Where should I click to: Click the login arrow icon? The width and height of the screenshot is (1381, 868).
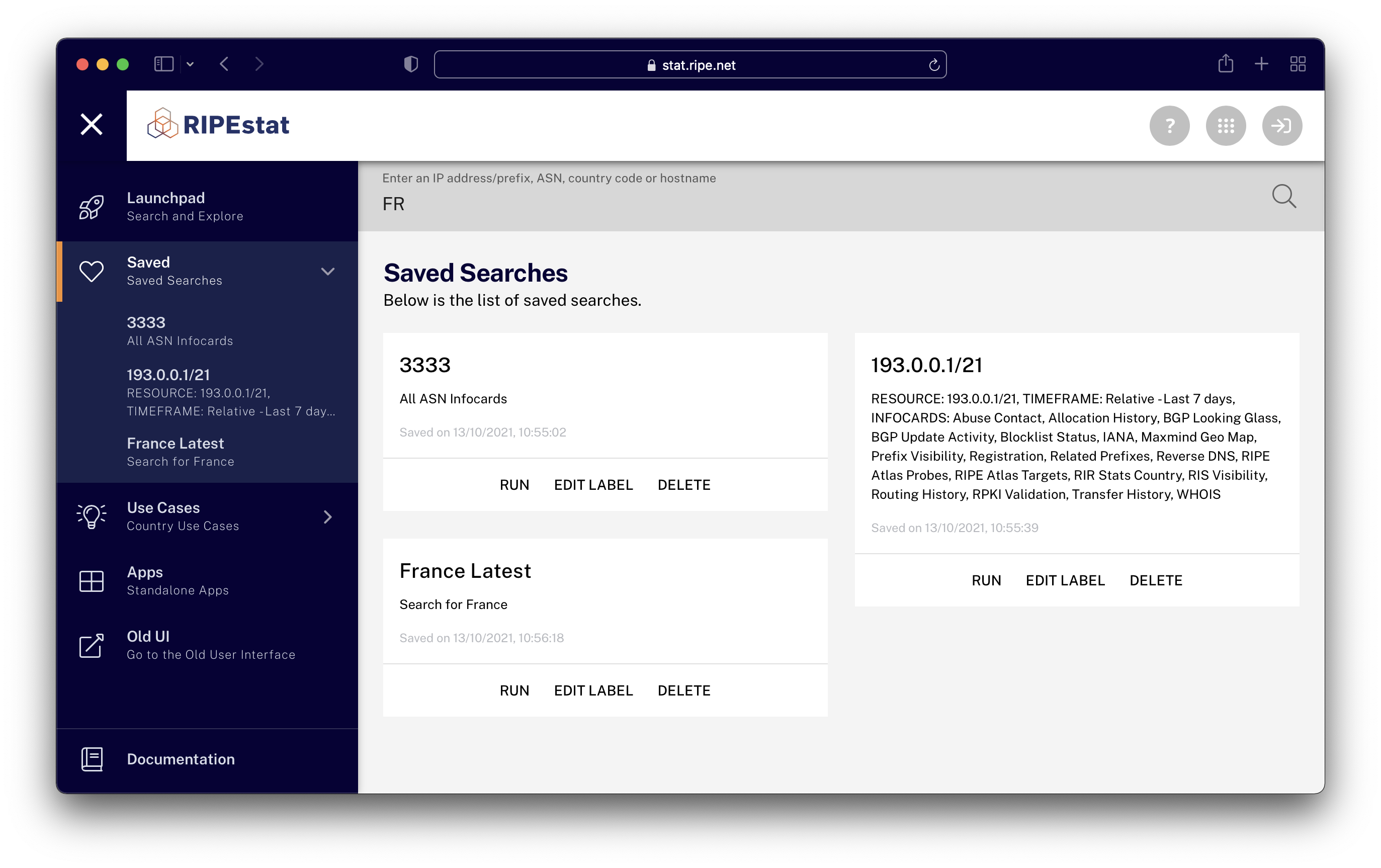[x=1281, y=126]
